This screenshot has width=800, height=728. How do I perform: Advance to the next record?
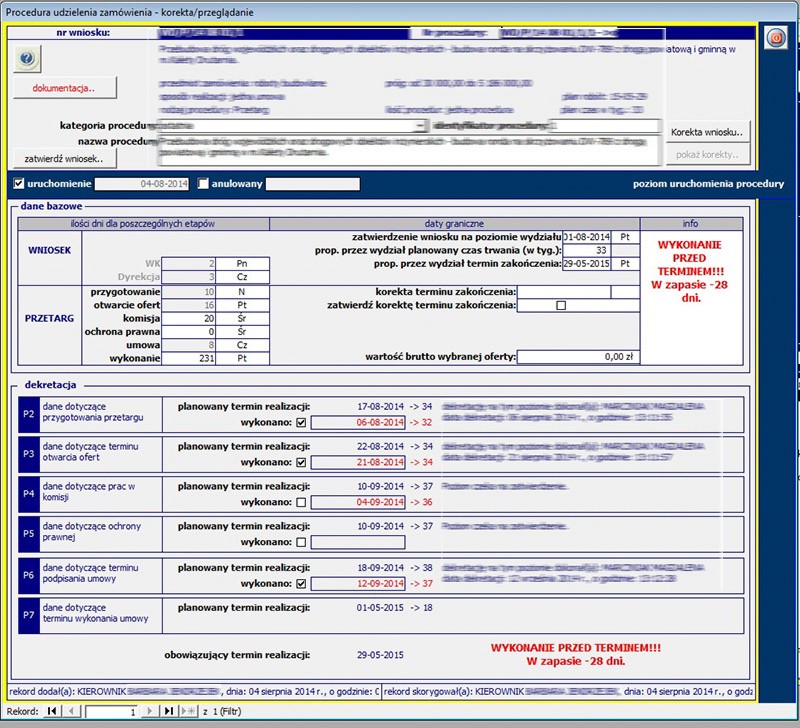[149, 711]
